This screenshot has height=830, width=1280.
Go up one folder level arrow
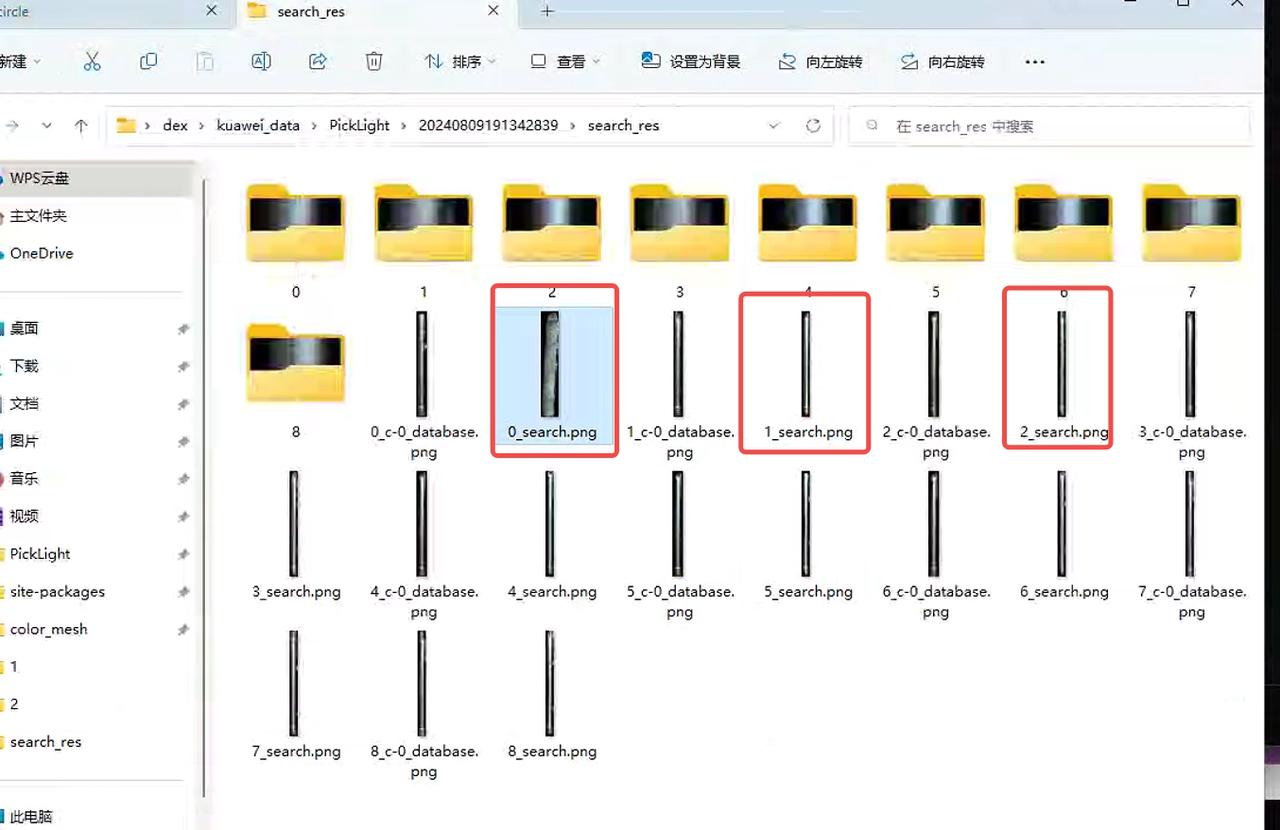click(81, 126)
